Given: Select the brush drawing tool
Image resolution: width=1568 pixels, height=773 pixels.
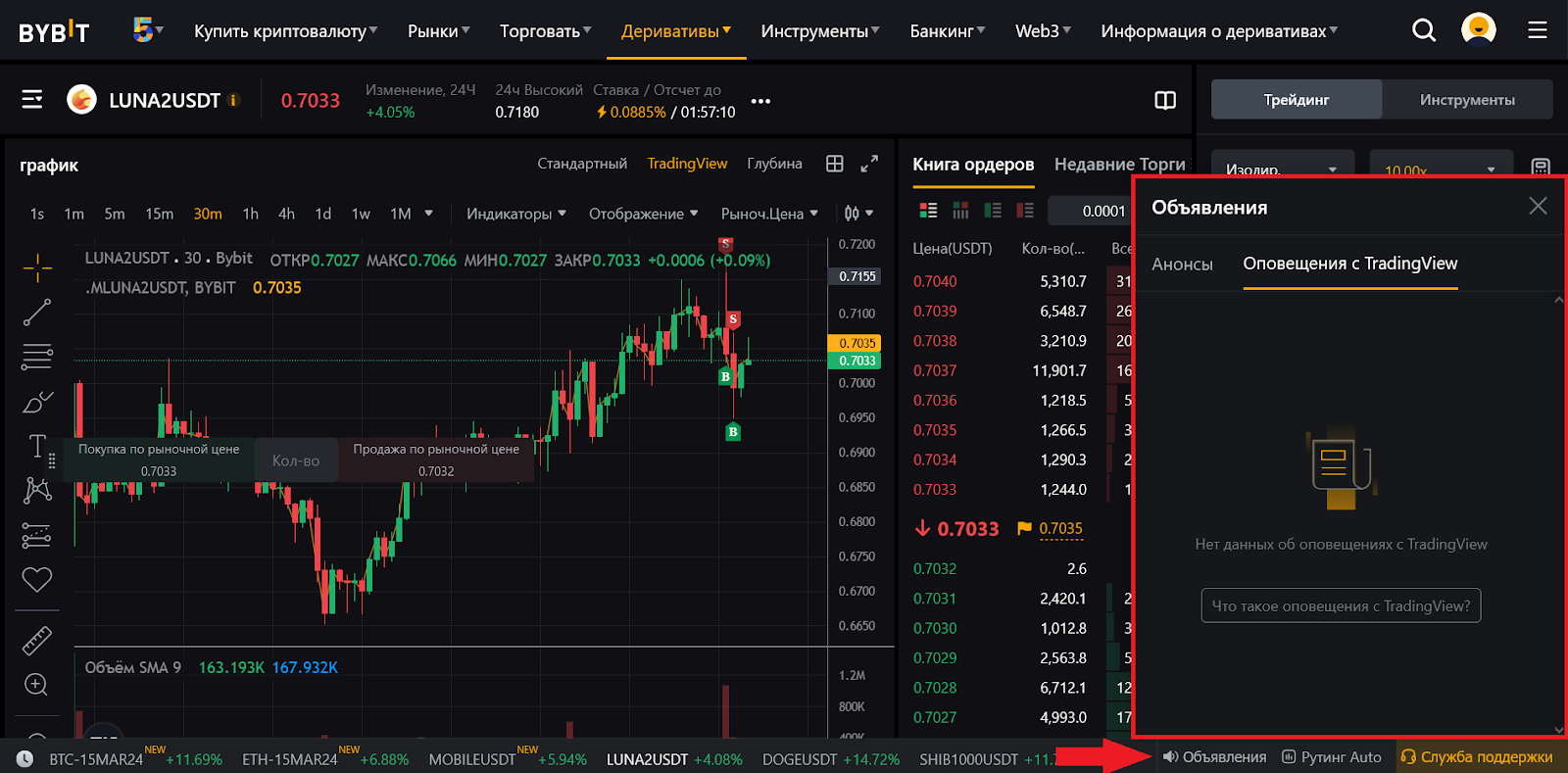Looking at the screenshot, I should tap(37, 402).
